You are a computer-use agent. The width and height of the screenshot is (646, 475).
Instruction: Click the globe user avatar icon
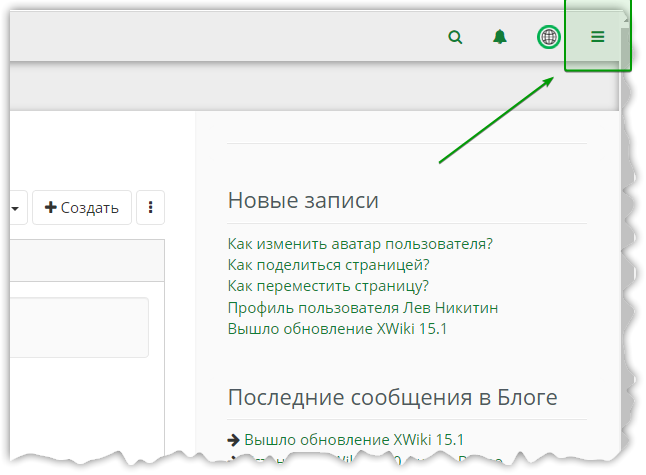[x=549, y=37]
